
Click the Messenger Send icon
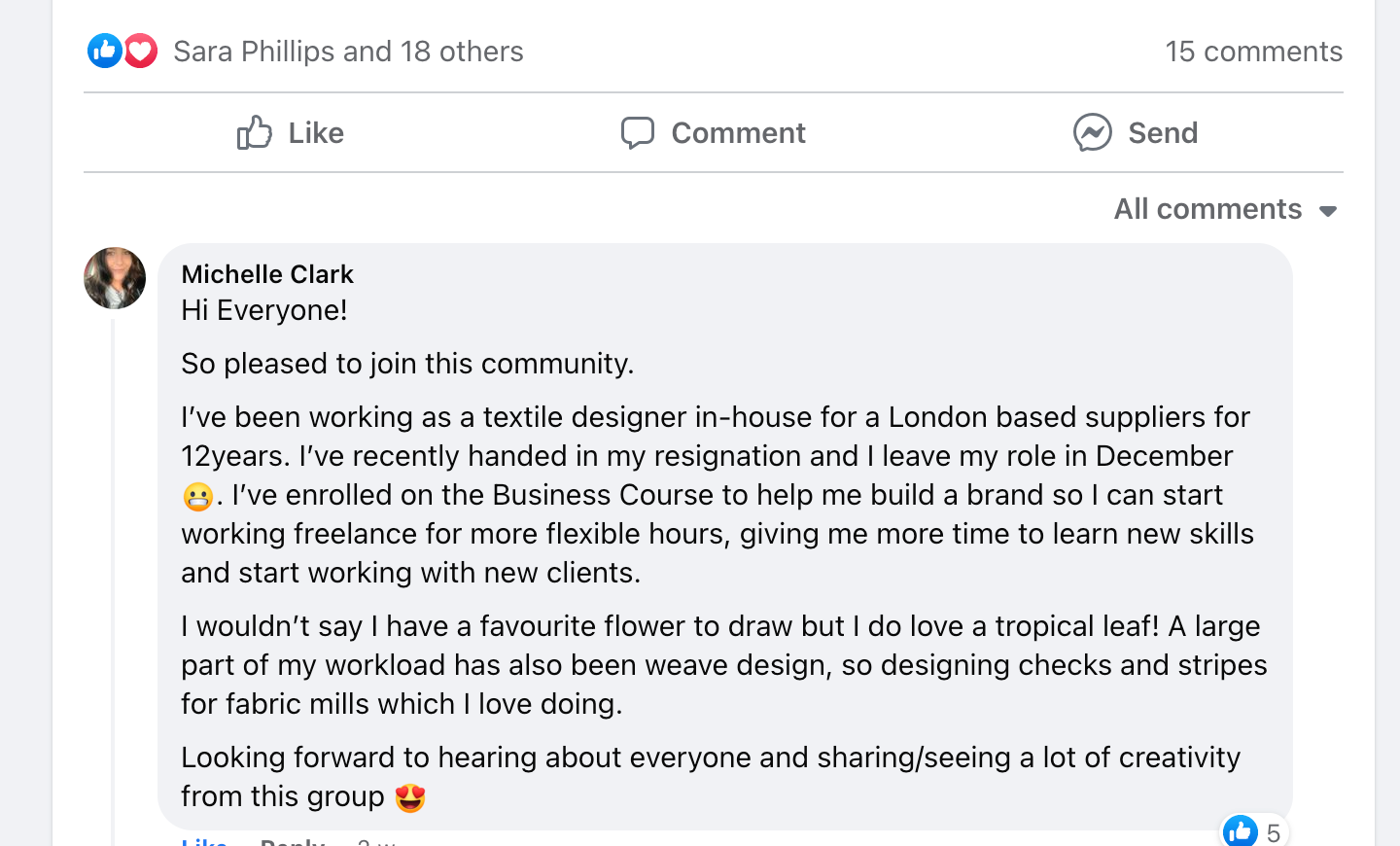(x=1093, y=132)
